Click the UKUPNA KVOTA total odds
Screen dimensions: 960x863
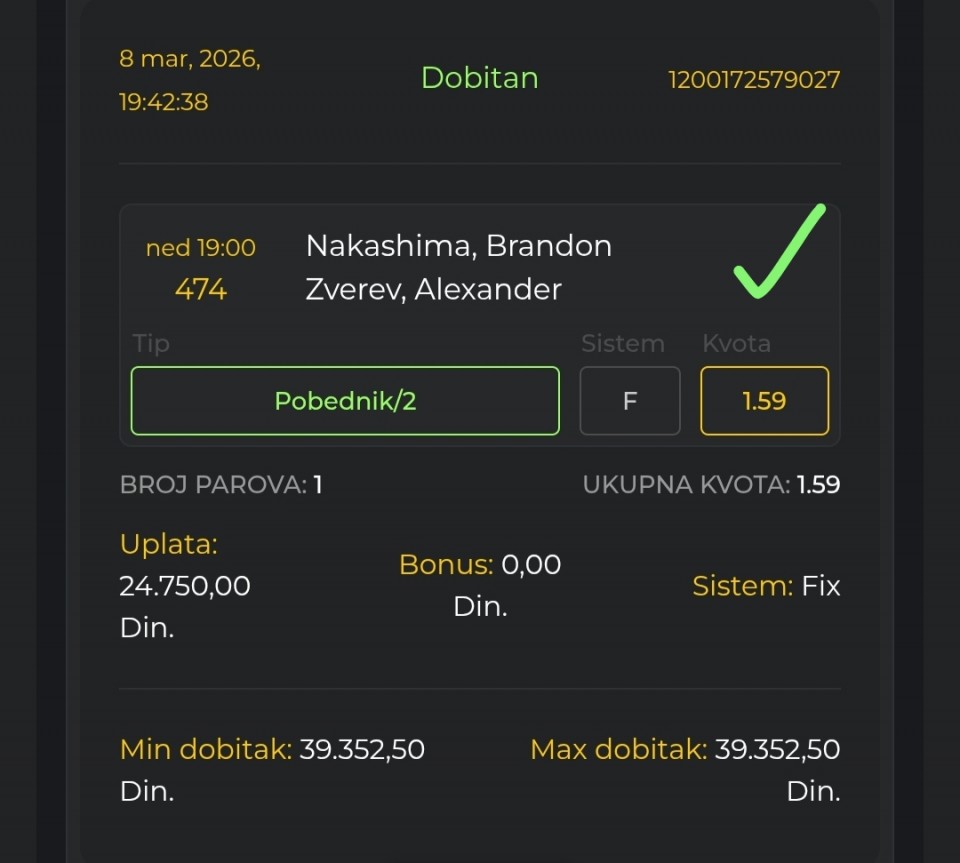[711, 485]
